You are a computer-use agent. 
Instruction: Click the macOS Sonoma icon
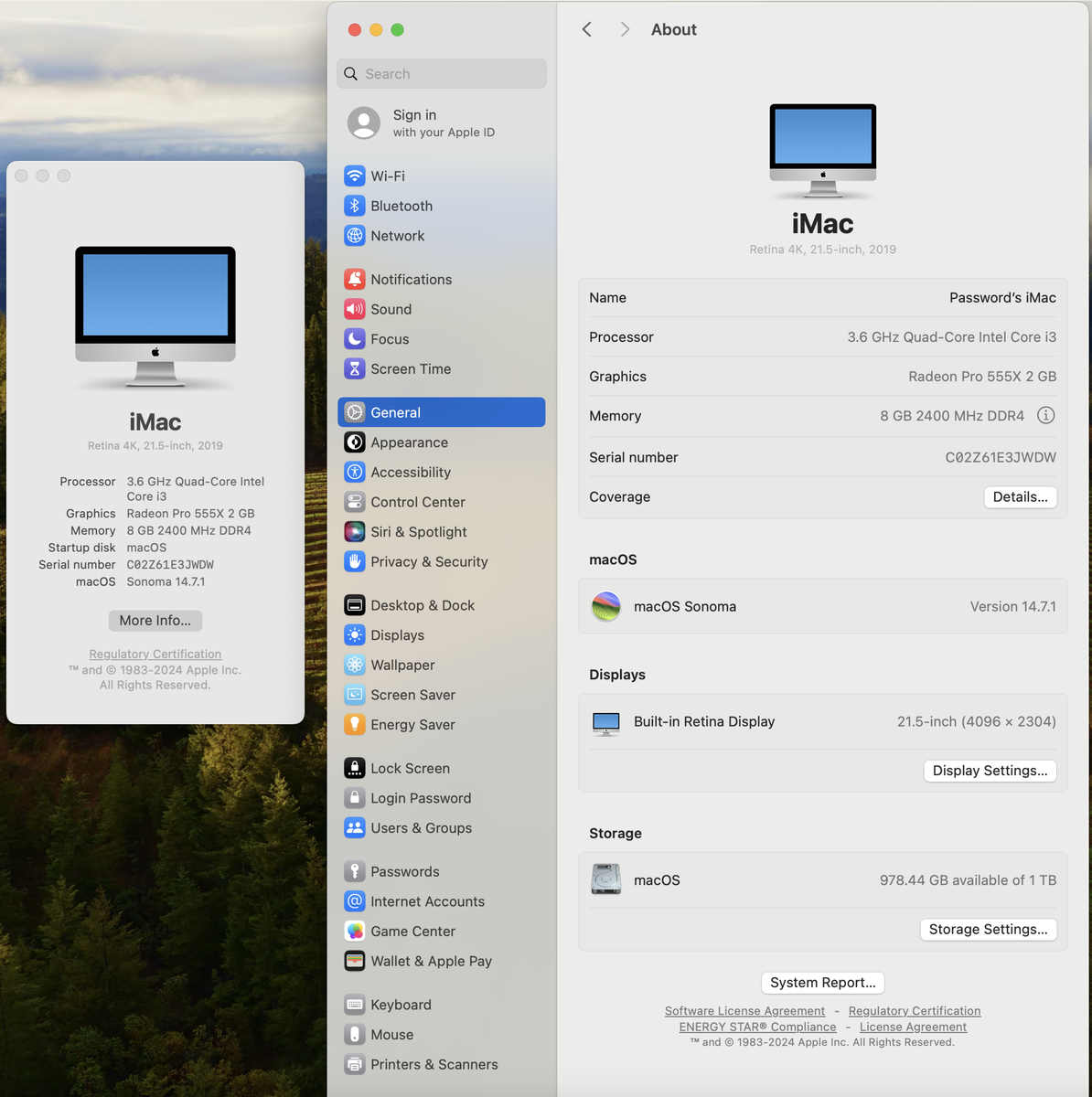pos(605,606)
